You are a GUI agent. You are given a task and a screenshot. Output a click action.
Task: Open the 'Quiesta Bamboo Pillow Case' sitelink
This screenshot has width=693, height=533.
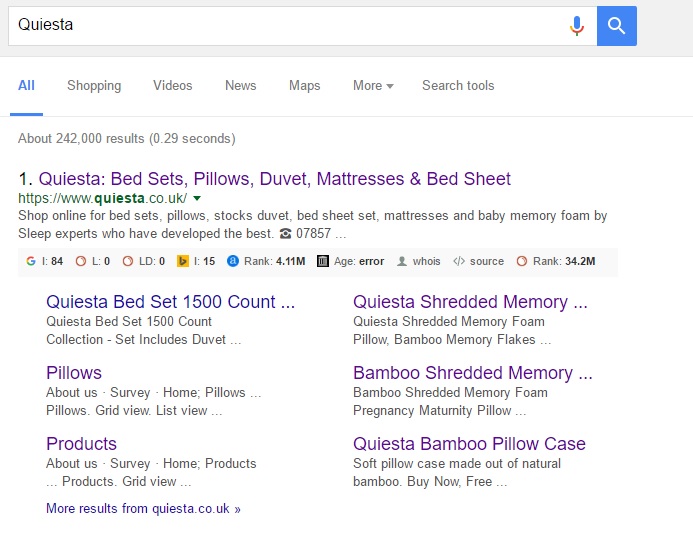[469, 444]
